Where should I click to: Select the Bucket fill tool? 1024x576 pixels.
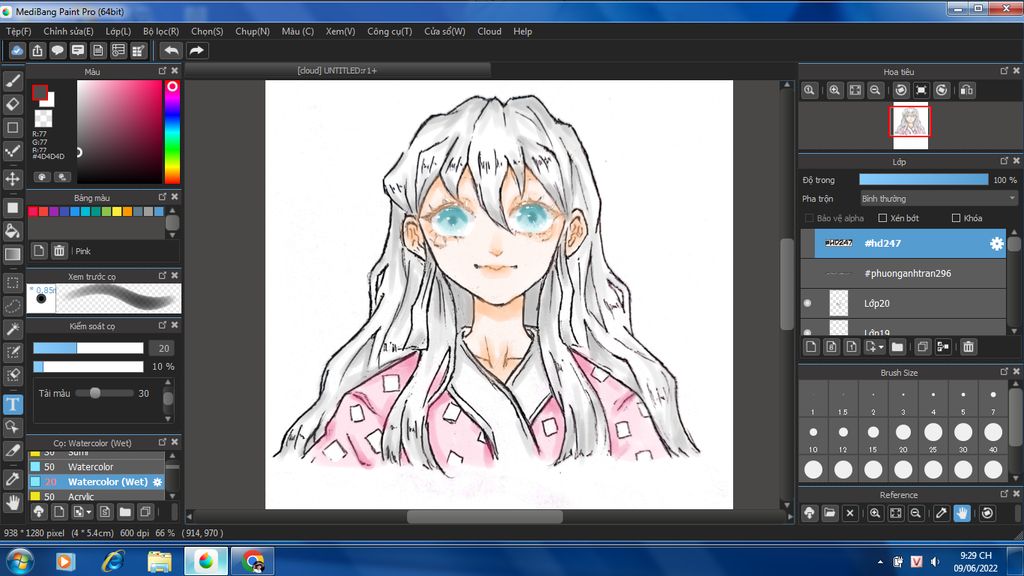pyautogui.click(x=13, y=231)
